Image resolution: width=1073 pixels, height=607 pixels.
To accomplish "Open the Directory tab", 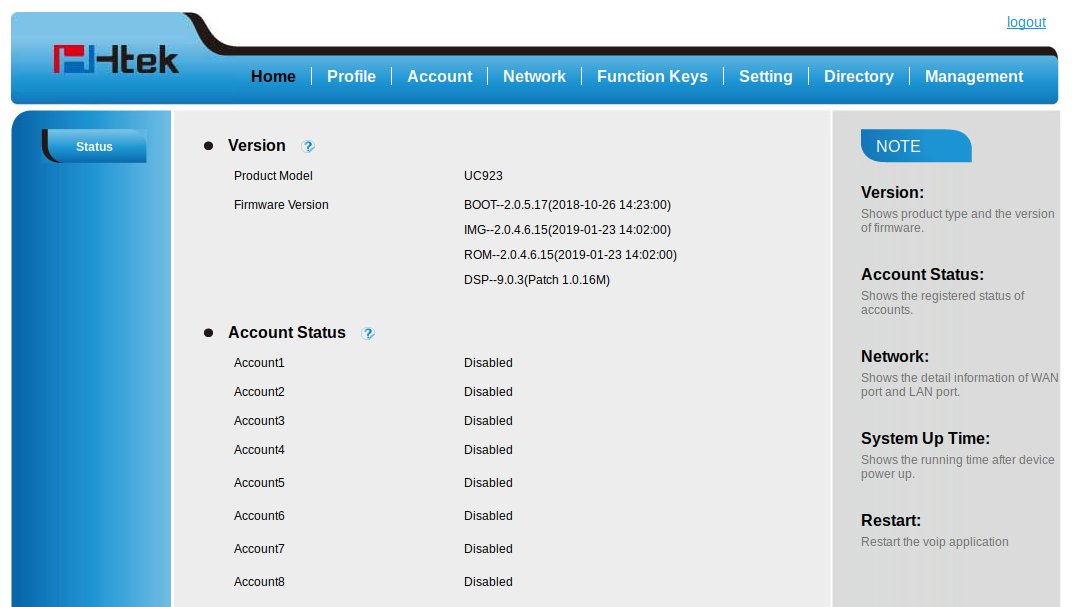I will click(858, 76).
